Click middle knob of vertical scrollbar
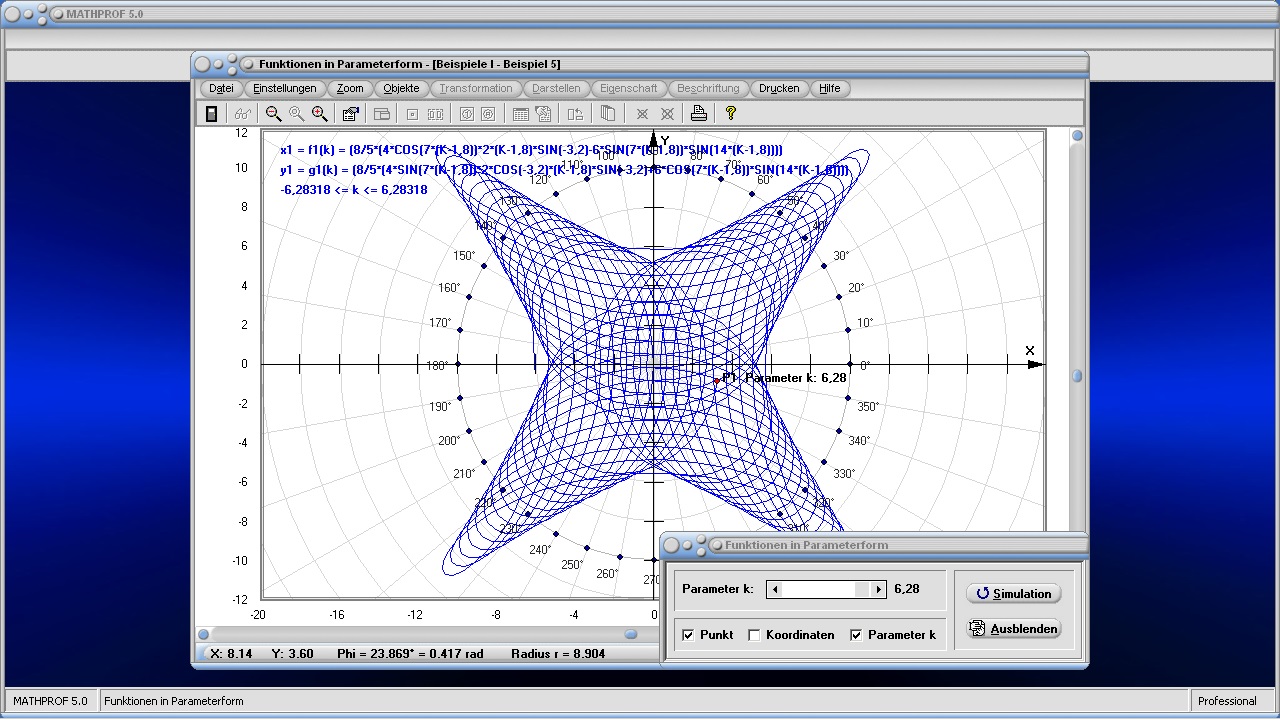The height and width of the screenshot is (720, 1280). click(x=1077, y=376)
